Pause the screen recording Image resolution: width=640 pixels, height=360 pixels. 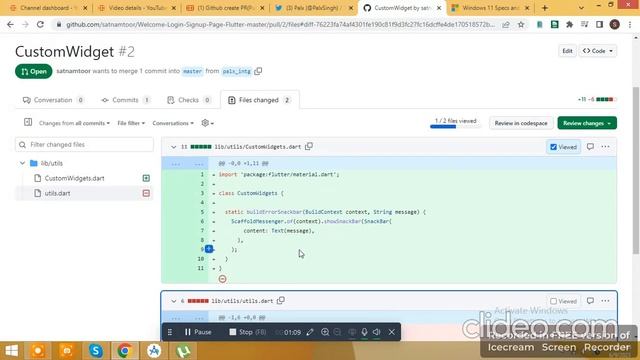[x=198, y=332]
